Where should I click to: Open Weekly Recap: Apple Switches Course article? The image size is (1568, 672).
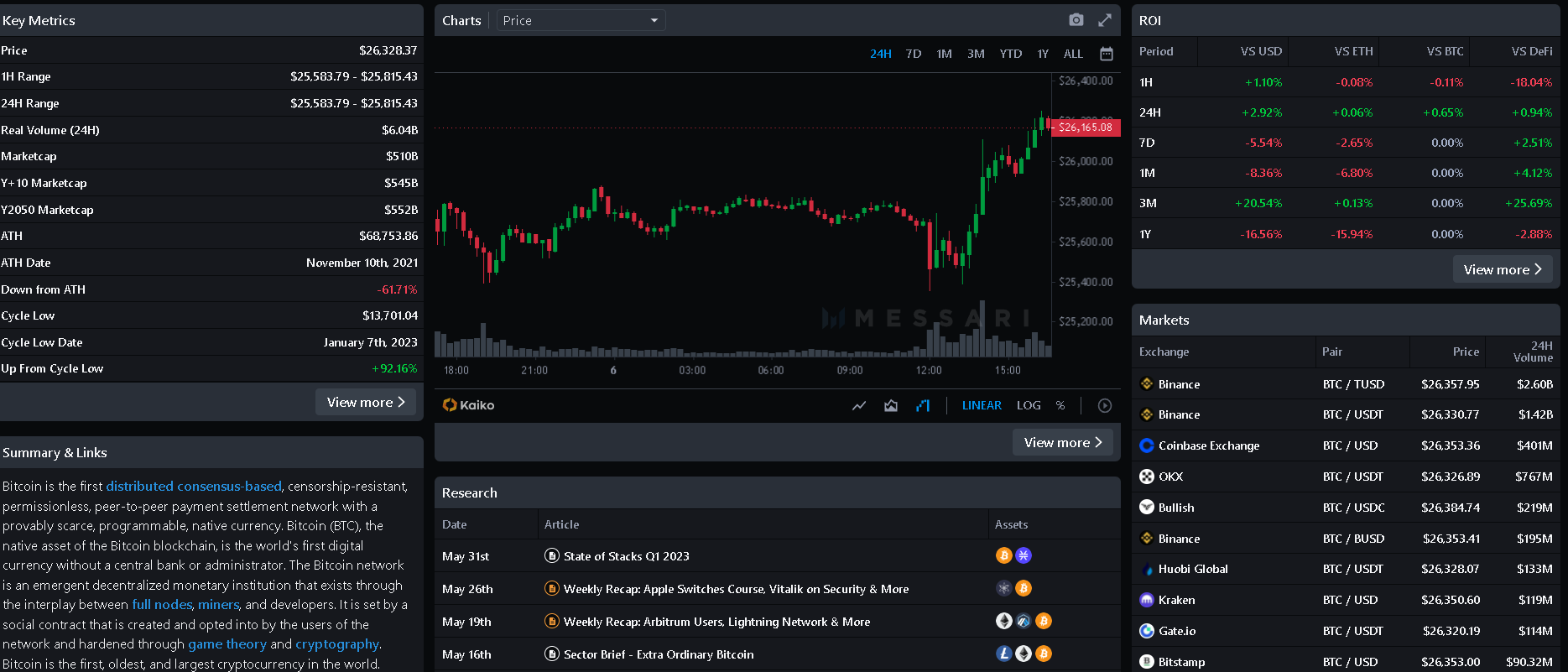click(x=737, y=589)
